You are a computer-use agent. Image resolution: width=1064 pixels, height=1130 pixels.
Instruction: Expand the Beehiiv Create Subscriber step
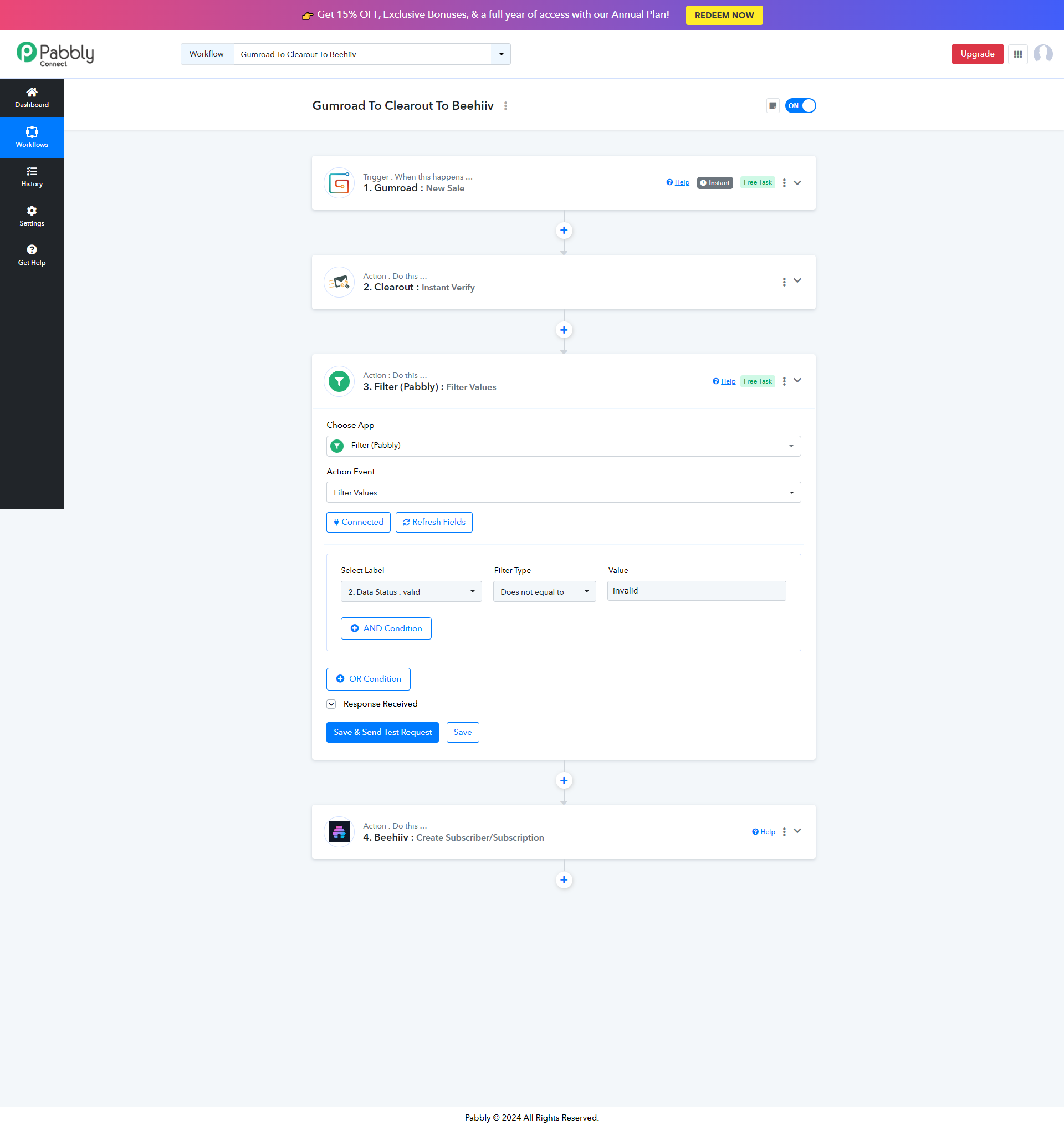point(797,831)
